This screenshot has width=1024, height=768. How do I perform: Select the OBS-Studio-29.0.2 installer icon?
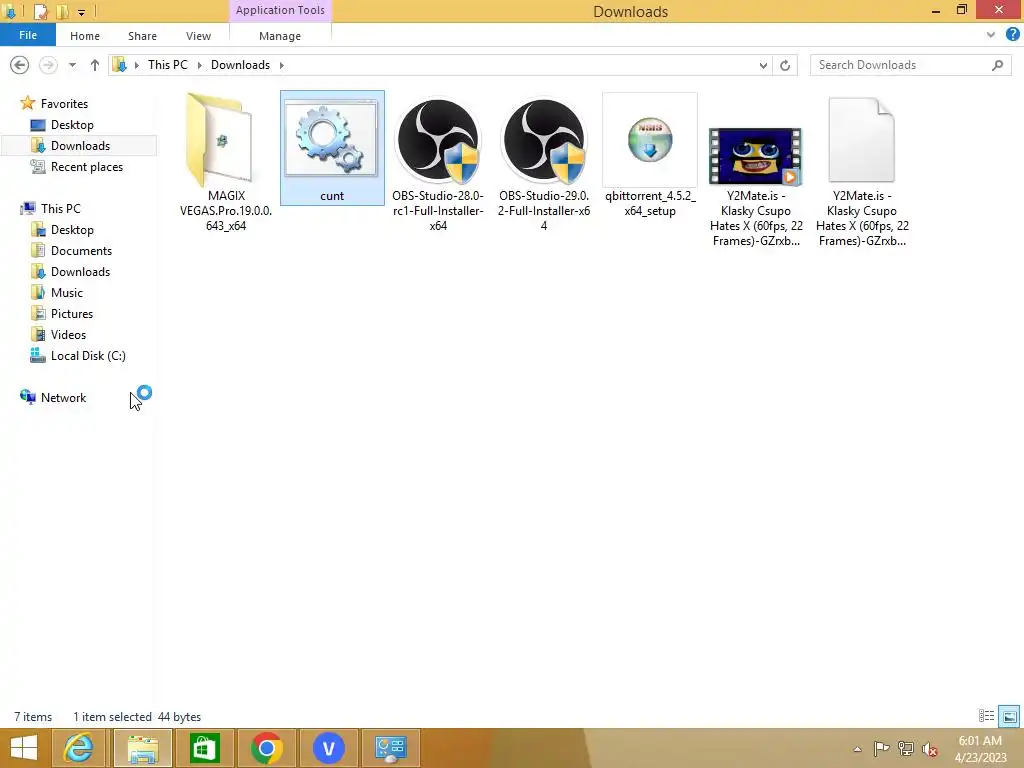[543, 140]
